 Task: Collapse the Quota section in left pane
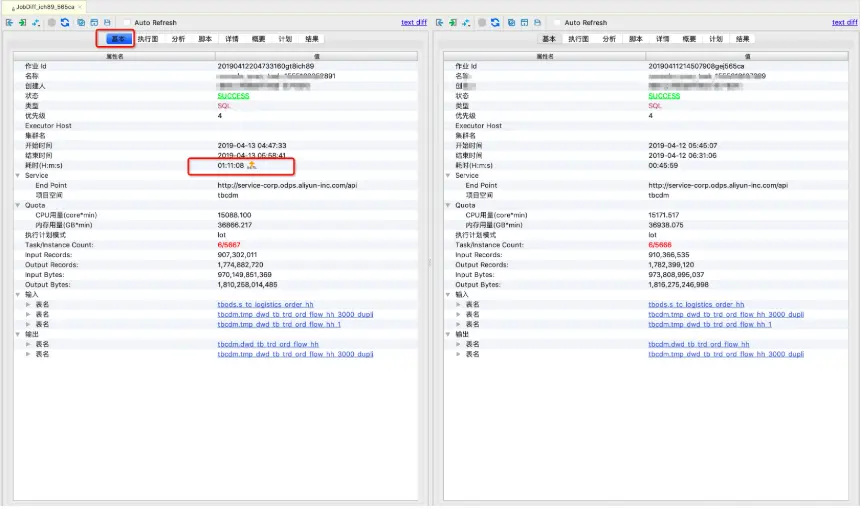coord(18,205)
